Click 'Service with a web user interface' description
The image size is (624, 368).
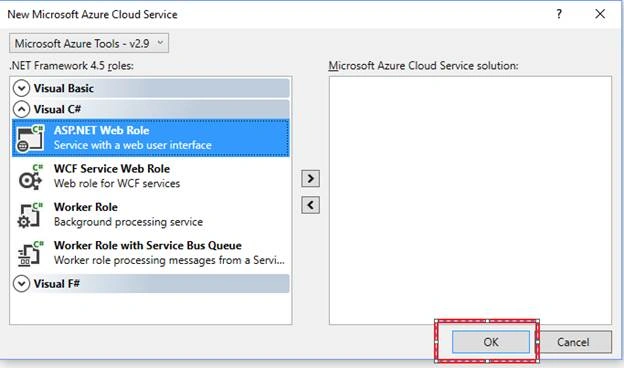click(133, 145)
